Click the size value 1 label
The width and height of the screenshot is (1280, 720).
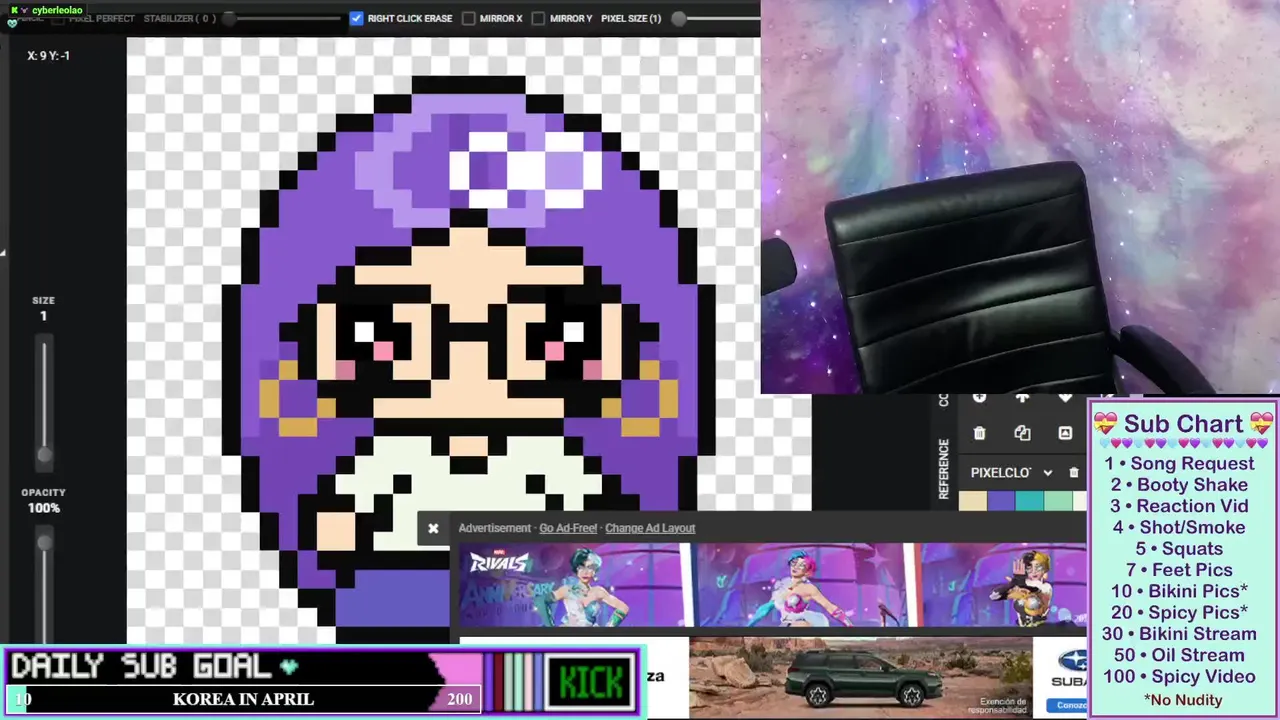(43, 316)
